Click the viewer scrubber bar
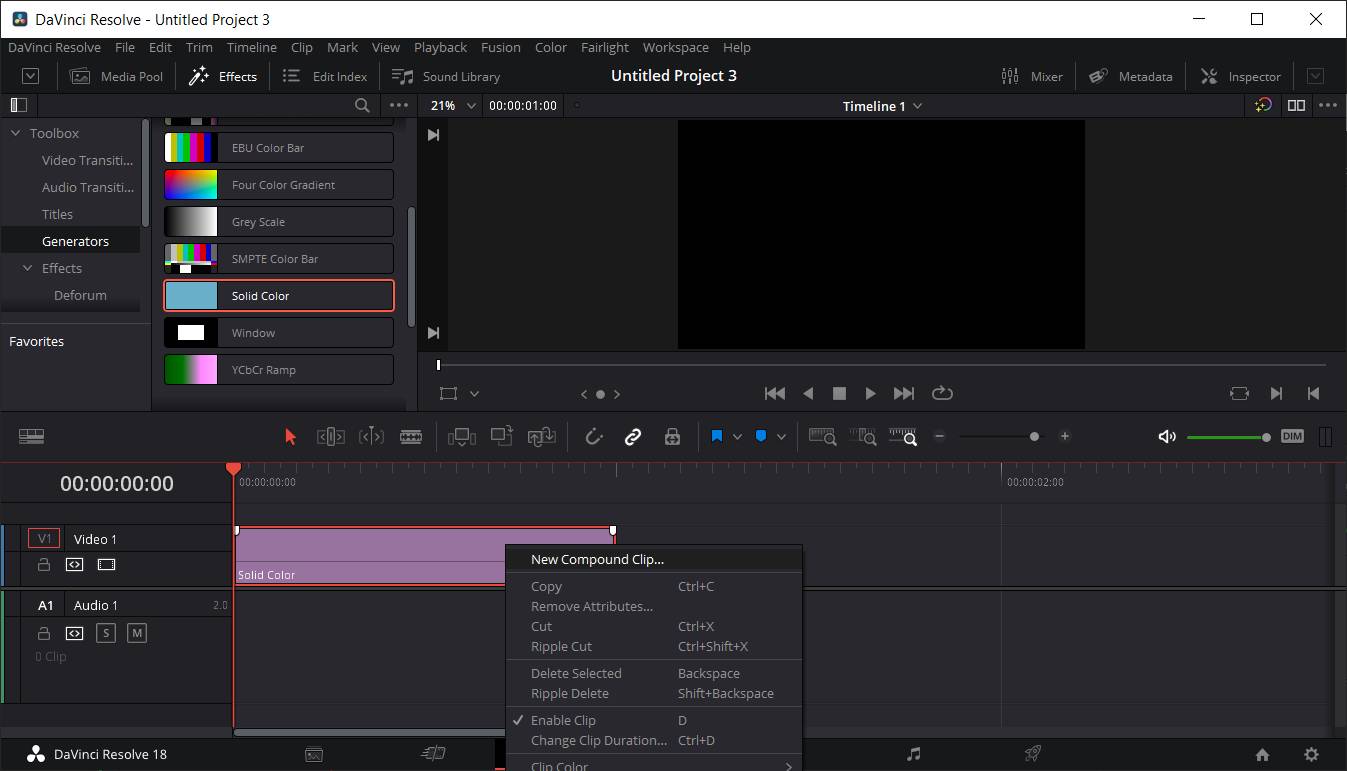1347x771 pixels. pos(882,365)
